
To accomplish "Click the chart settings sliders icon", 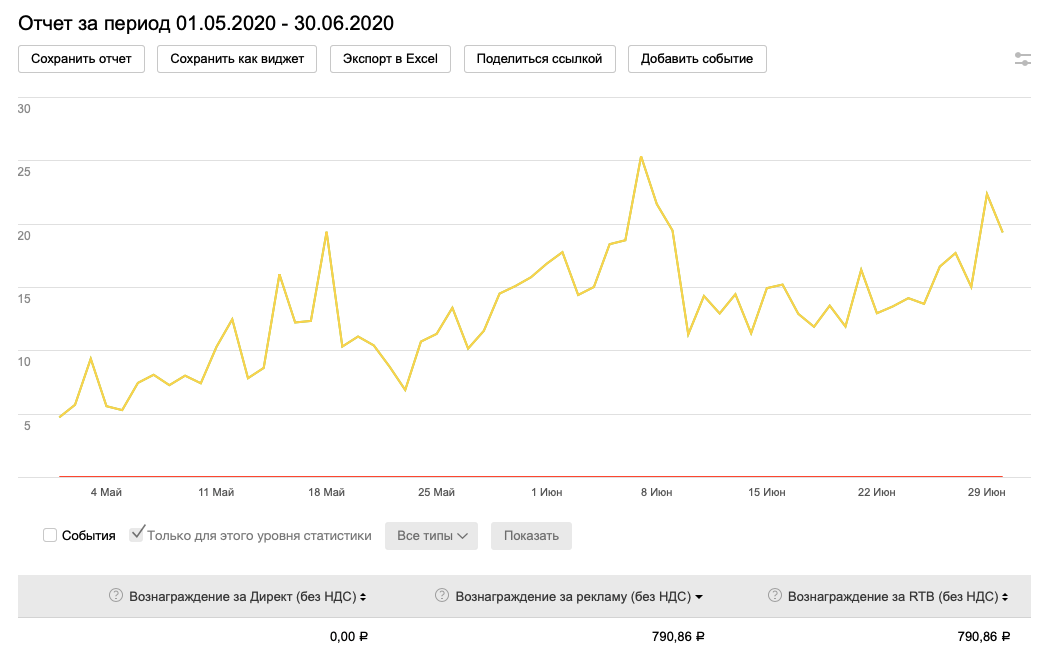I will (1023, 59).
